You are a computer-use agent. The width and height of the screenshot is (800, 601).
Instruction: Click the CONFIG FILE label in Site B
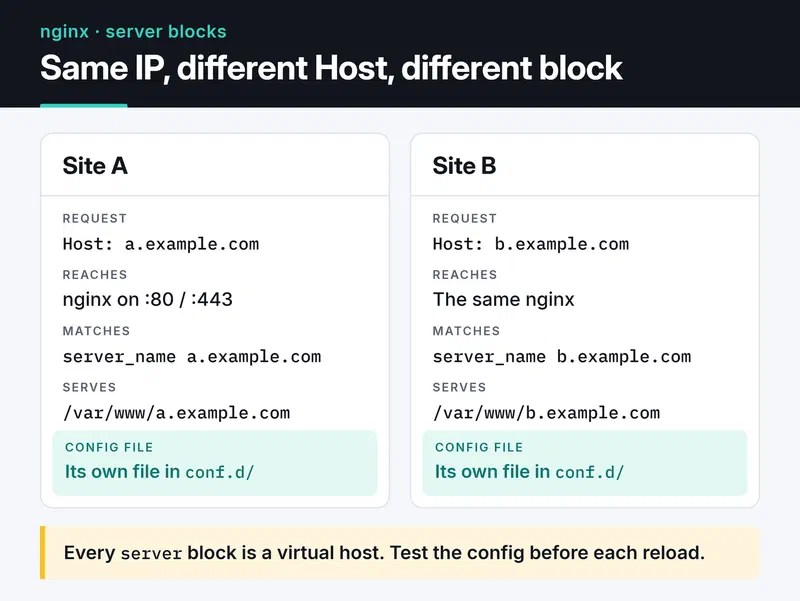click(479, 447)
